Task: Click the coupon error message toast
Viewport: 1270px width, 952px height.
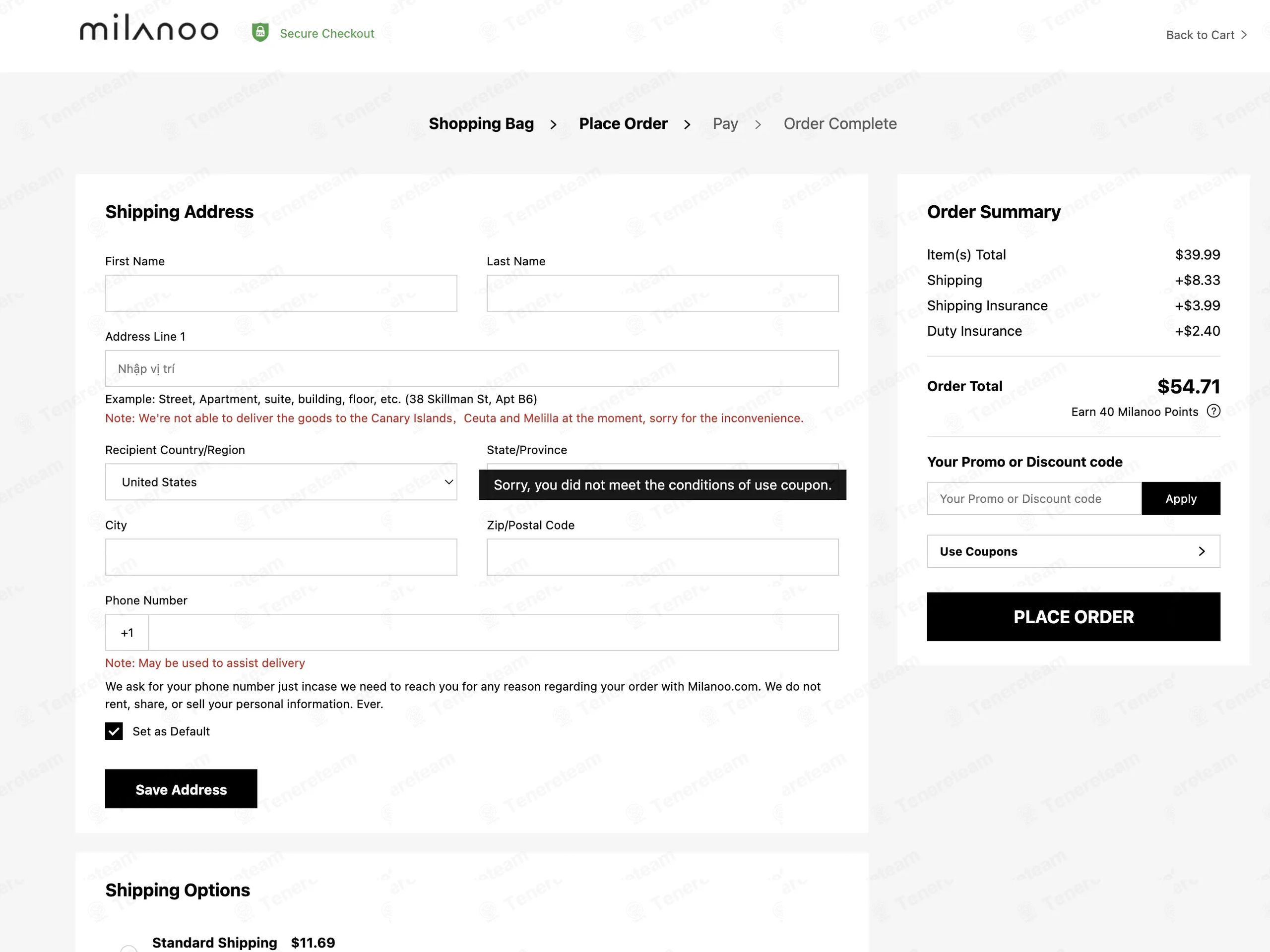Action: click(x=663, y=485)
